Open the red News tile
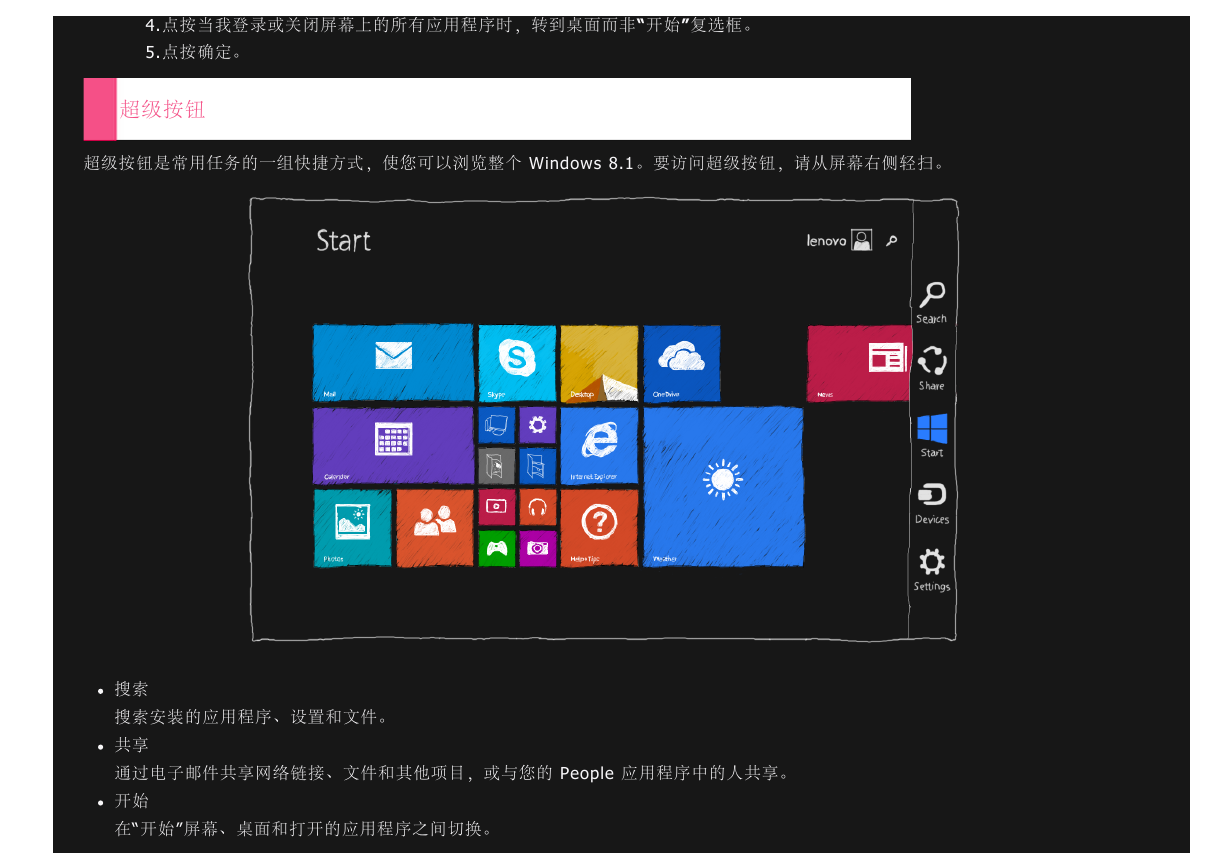 859,363
